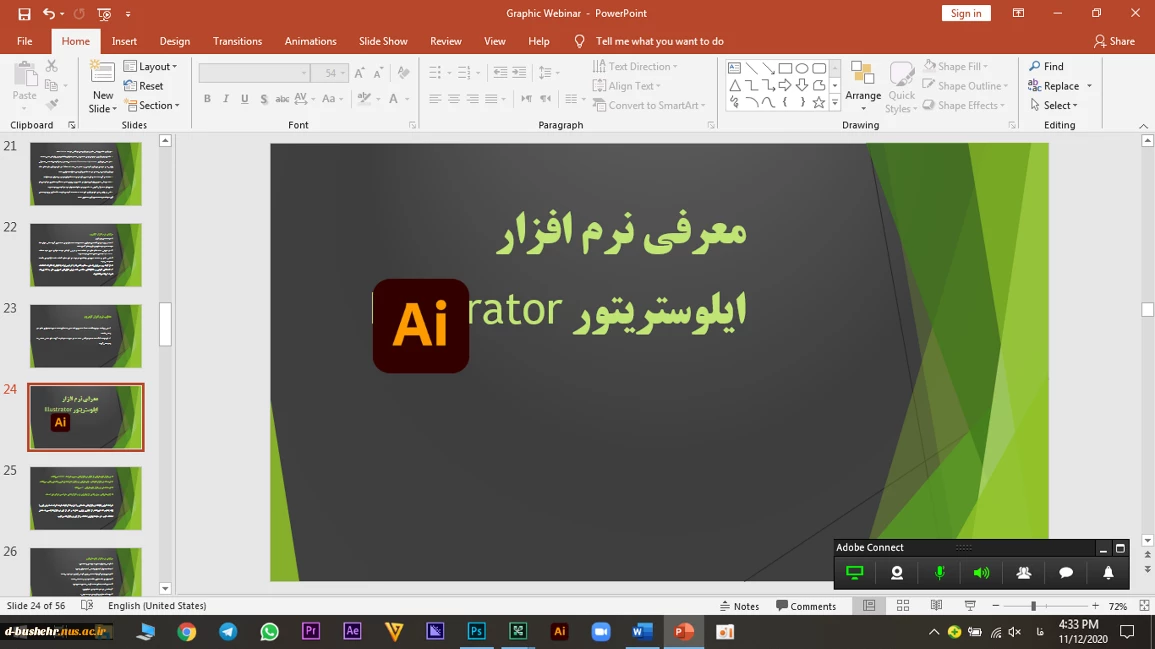Toggle Italic formatting
This screenshot has width=1155, height=649.
(x=225, y=99)
